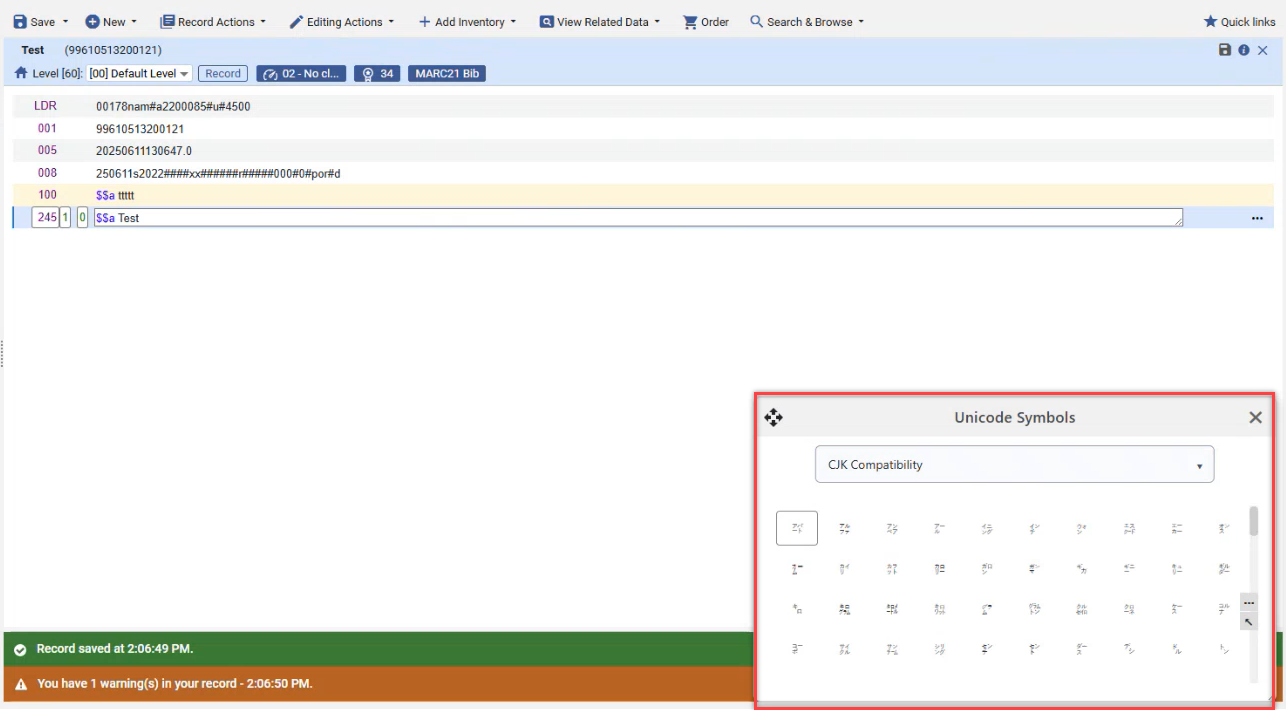Viewport: 1286px width, 710px height.
Task: Click small ellipsis button beside symbol scrollbar
Action: pyautogui.click(x=1249, y=603)
